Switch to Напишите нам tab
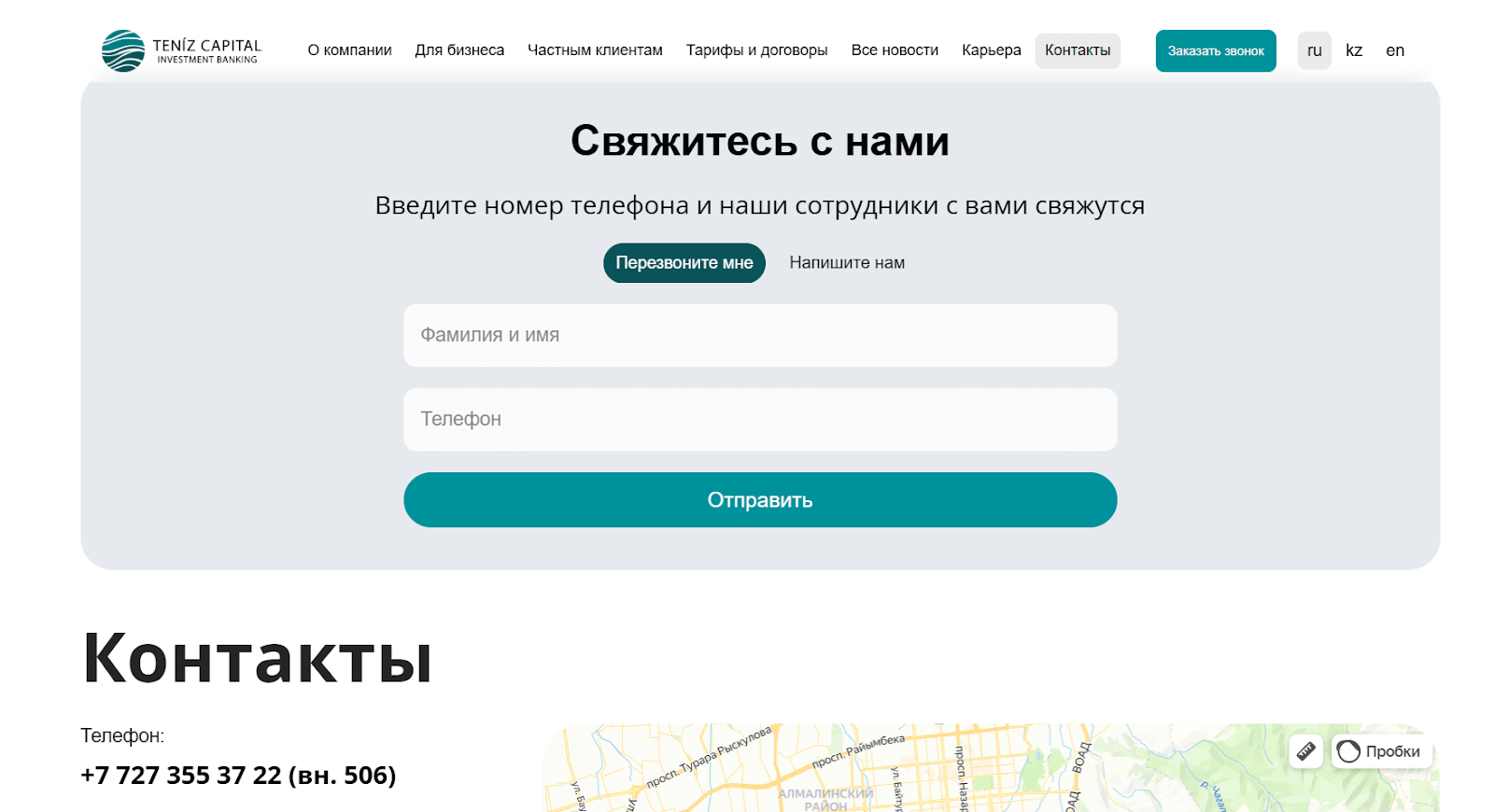The height and width of the screenshot is (812, 1494). tap(847, 263)
